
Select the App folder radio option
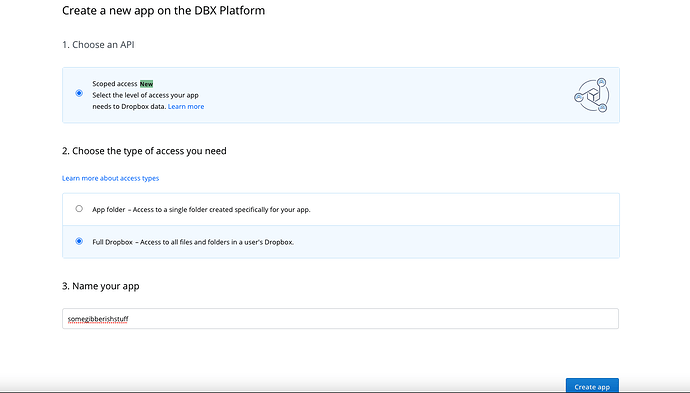point(79,209)
